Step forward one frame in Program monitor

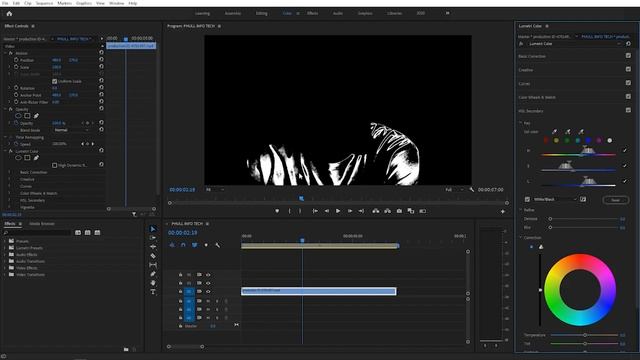pyautogui.click(x=350, y=211)
